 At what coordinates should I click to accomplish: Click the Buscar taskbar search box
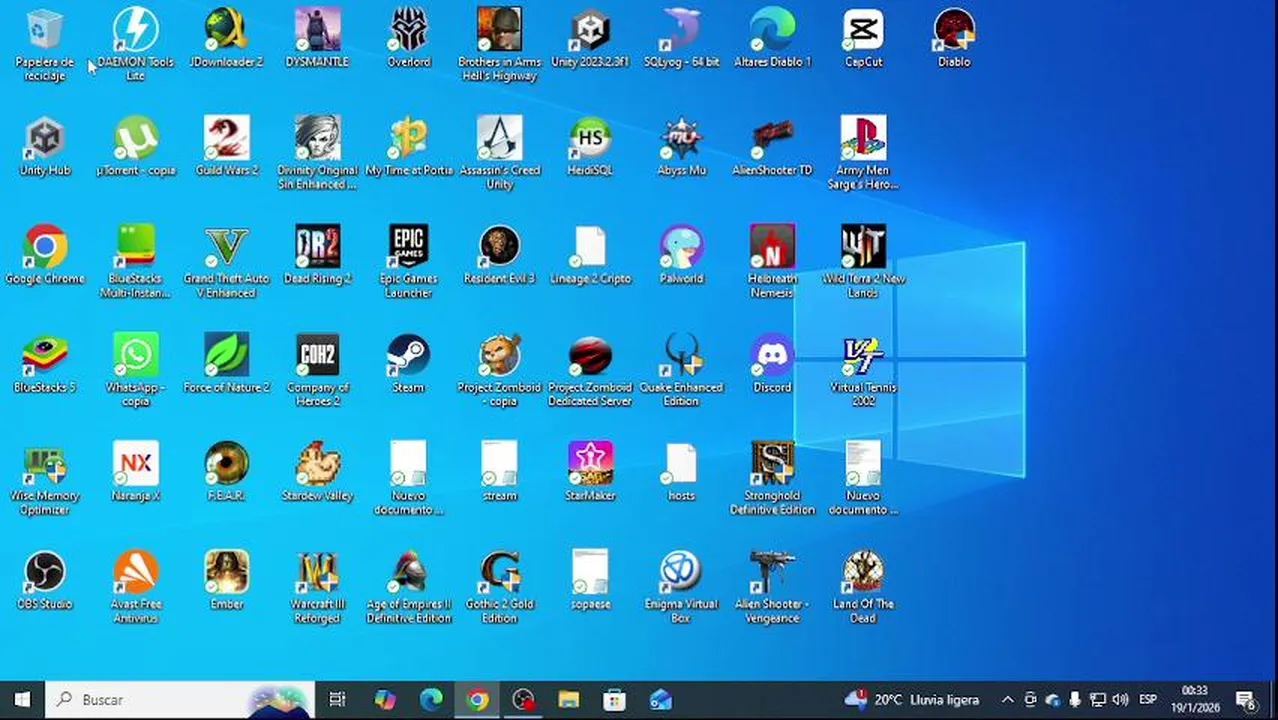180,700
